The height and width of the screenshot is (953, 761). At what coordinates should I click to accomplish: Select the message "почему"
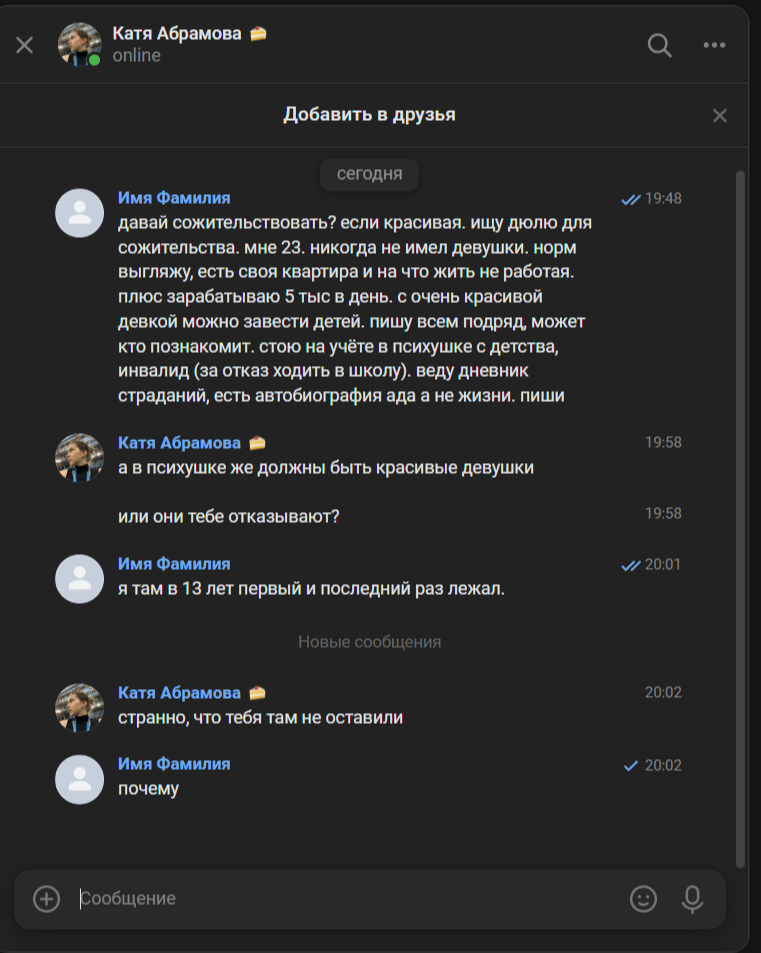(x=149, y=789)
